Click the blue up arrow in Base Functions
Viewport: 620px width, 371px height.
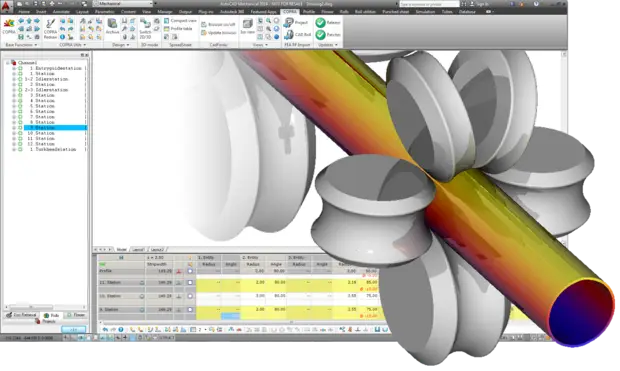coord(29,21)
